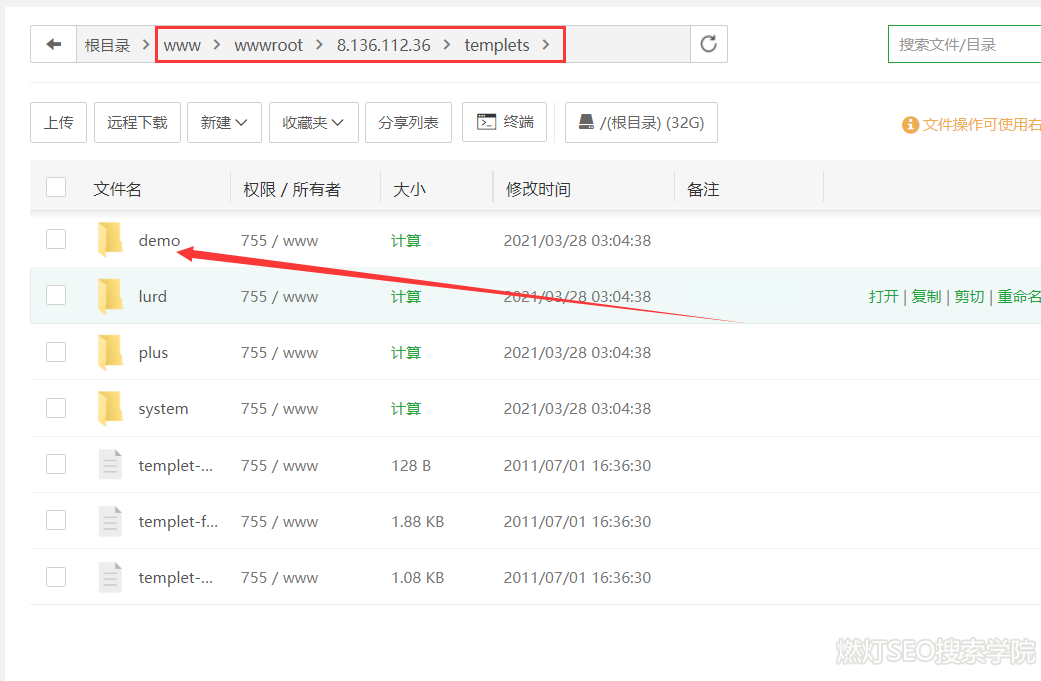Check the demo folder checkbox
The width and height of the screenshot is (1041, 681).
point(56,240)
